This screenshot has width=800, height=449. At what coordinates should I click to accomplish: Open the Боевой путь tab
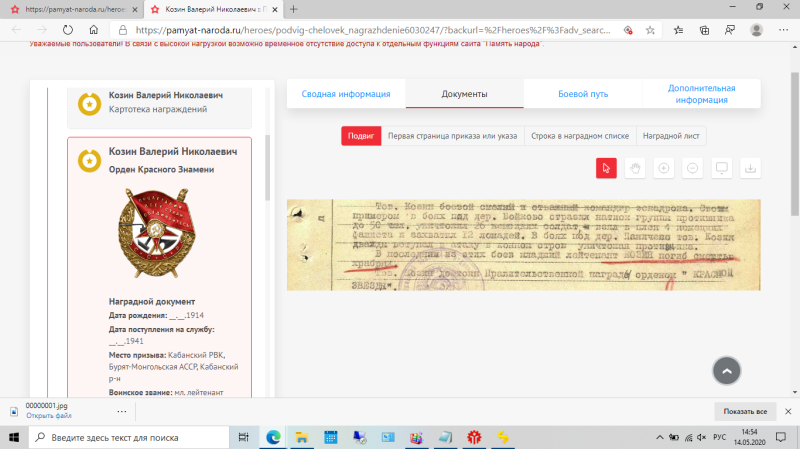pyautogui.click(x=583, y=94)
